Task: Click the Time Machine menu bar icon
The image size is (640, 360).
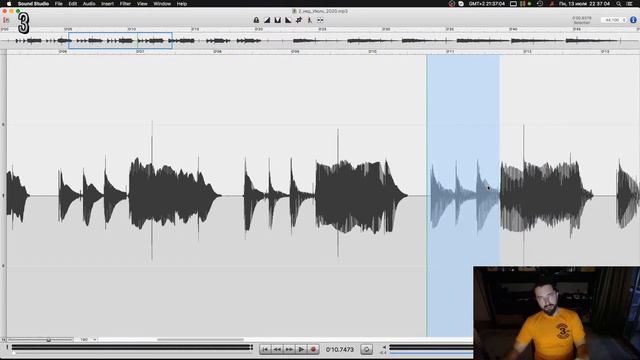Action: (x=540, y=4)
